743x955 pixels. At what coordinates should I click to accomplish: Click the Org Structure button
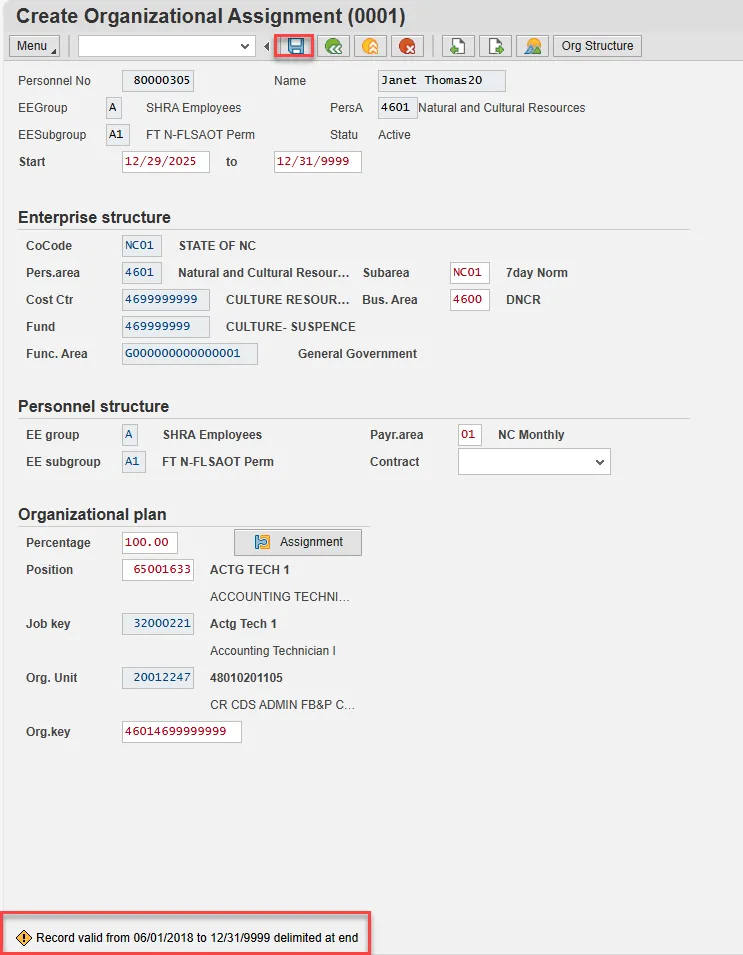point(597,46)
